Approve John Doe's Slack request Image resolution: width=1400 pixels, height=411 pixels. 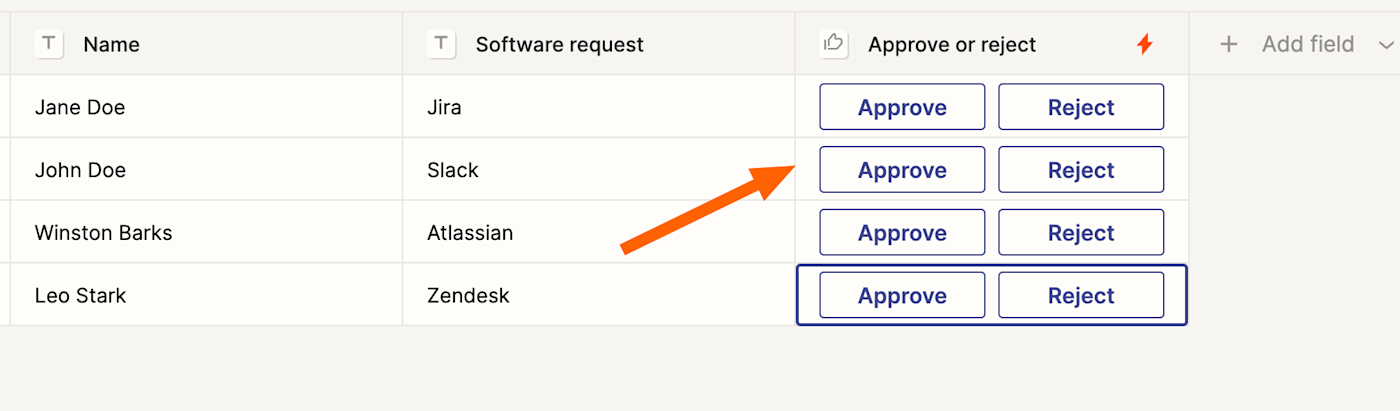902,170
